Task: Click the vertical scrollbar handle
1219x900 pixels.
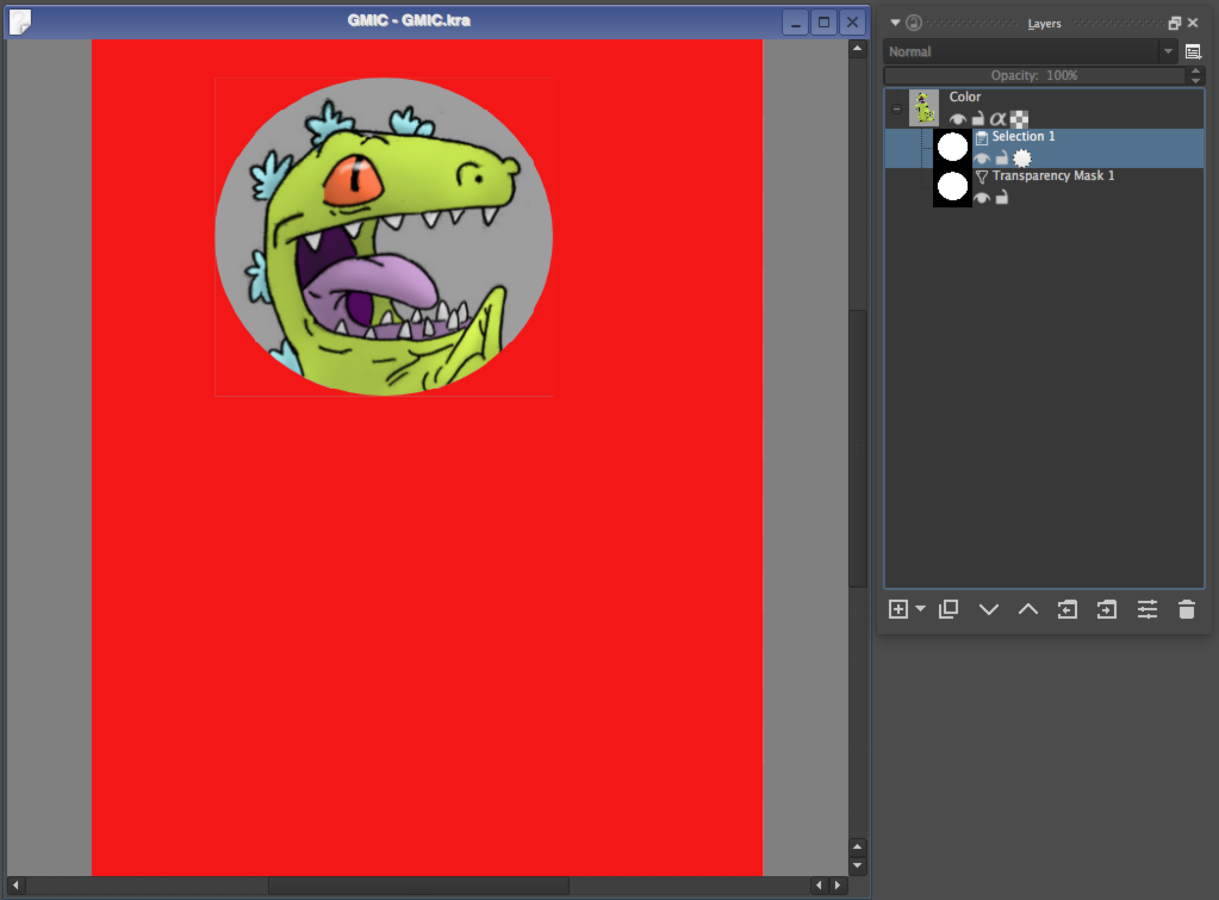Action: [x=857, y=448]
